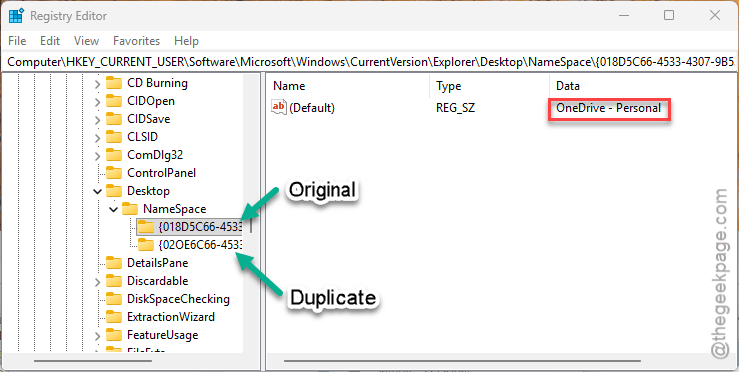739x372 pixels.
Task: Open the Edit menu
Action: (x=50, y=41)
